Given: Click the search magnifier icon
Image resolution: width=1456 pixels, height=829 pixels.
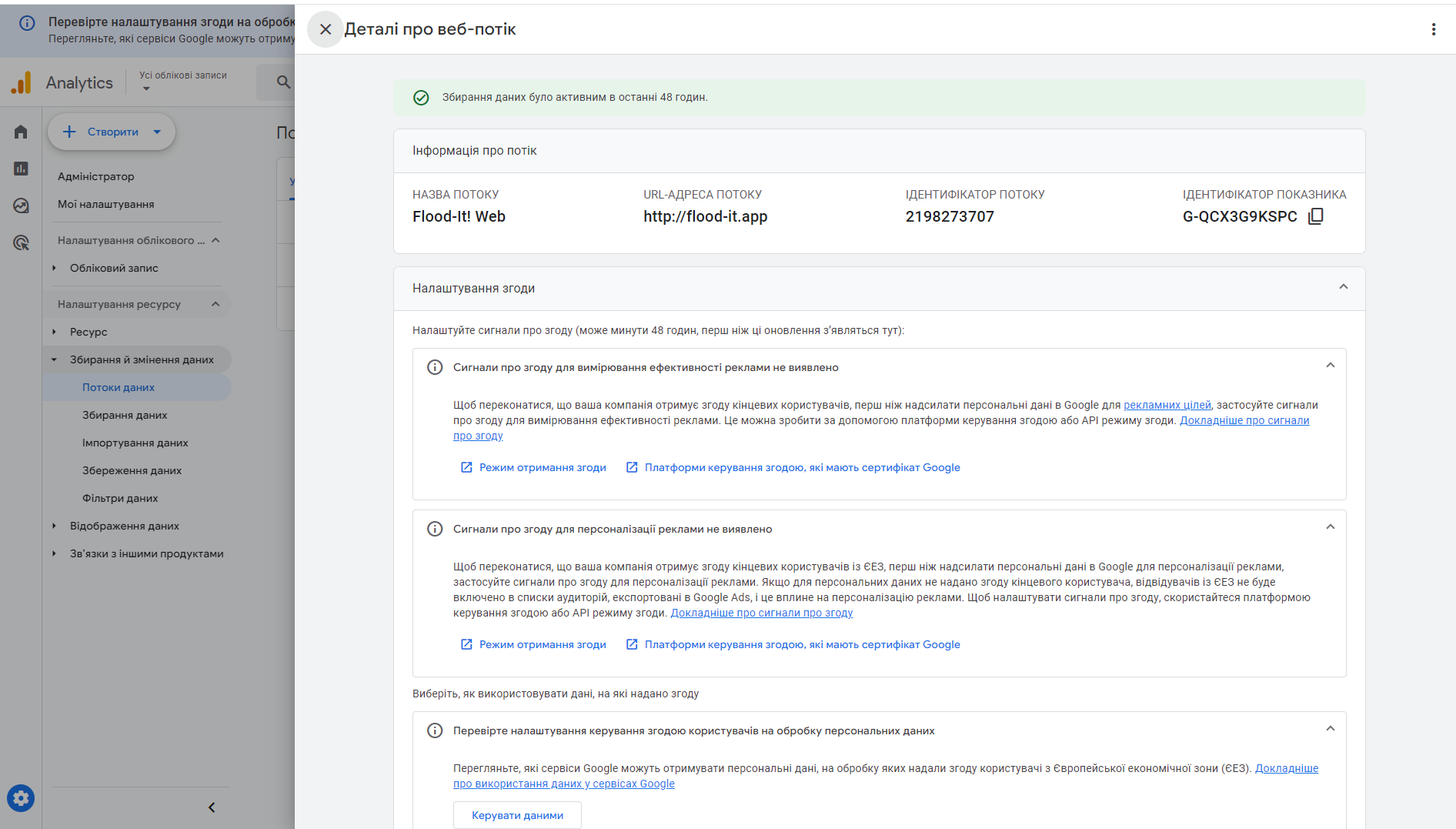Looking at the screenshot, I should coord(283,82).
